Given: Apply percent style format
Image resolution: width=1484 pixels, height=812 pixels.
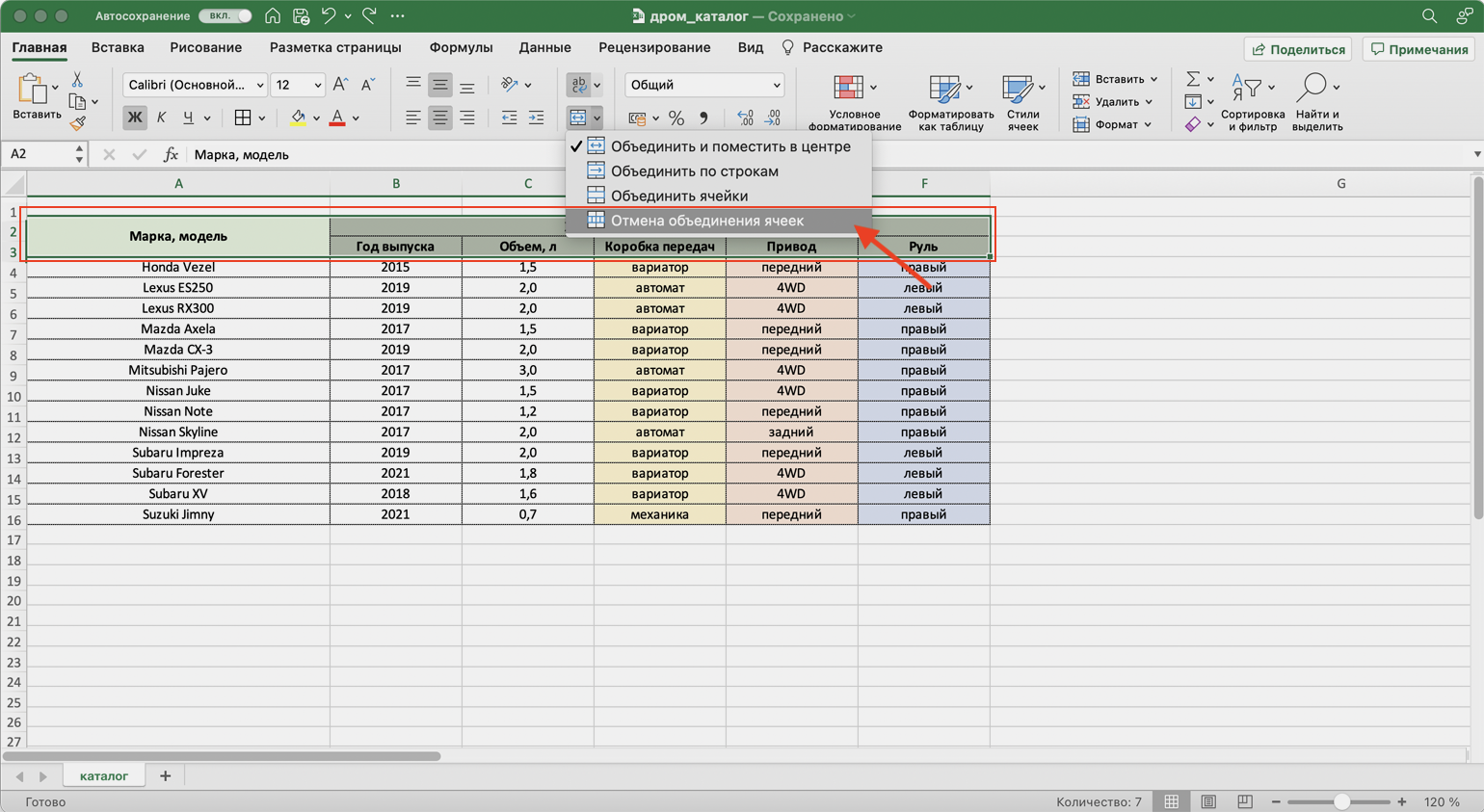Looking at the screenshot, I should click(676, 118).
